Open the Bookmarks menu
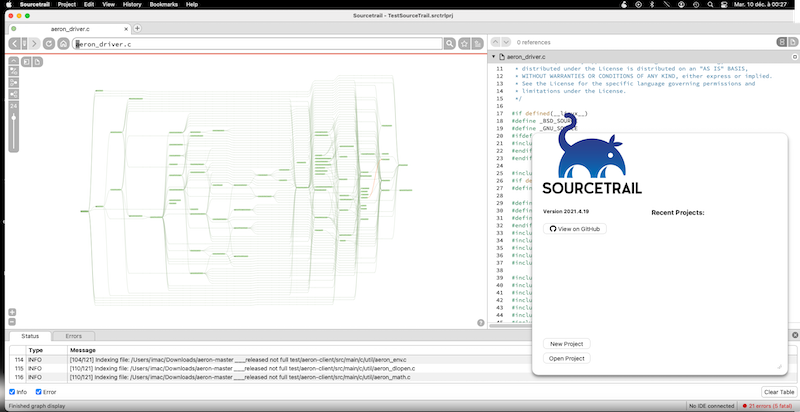Screen dimensions: 800x412 pos(164,4)
